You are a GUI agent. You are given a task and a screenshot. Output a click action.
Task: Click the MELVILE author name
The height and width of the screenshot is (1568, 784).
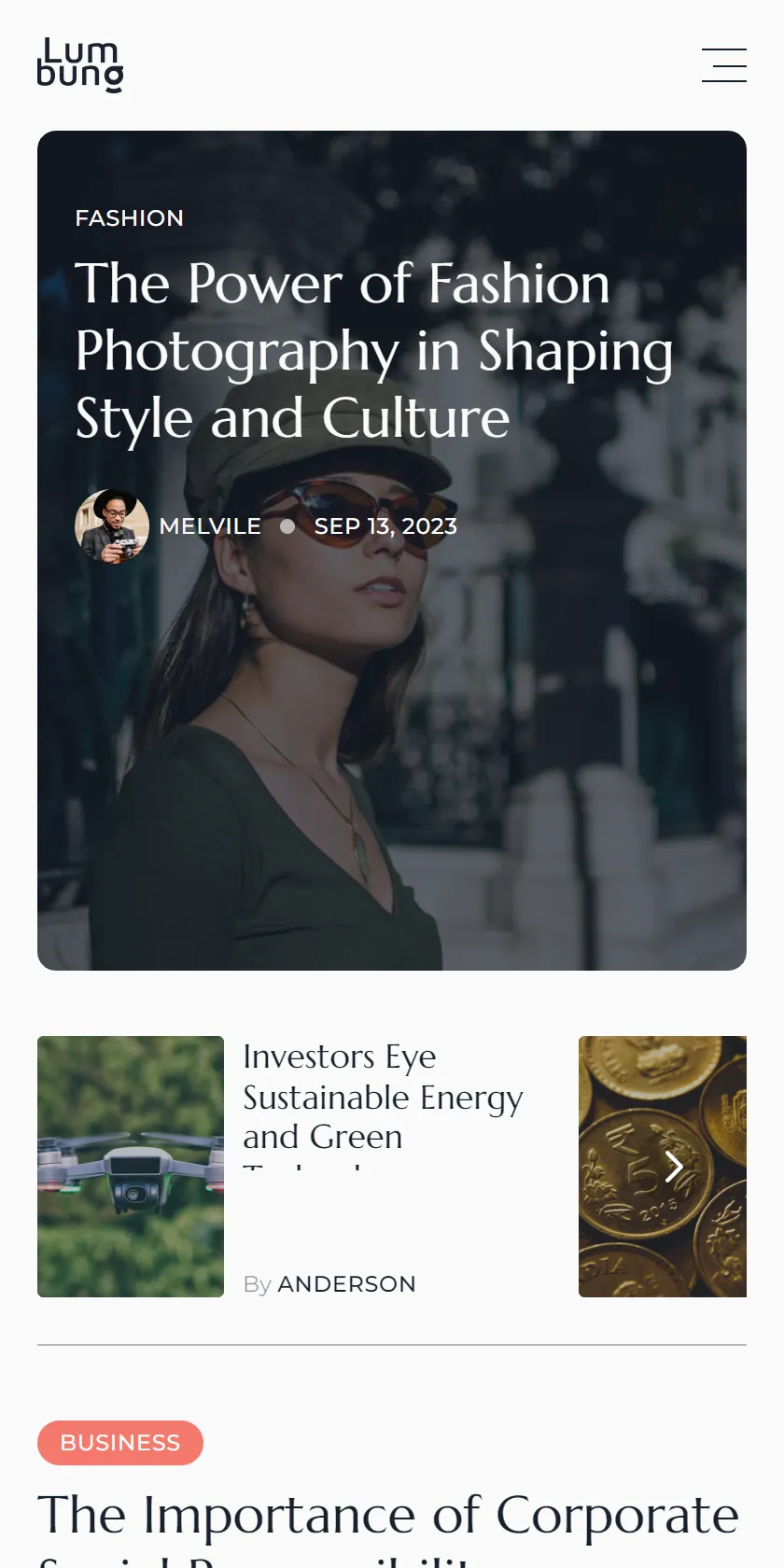click(210, 526)
